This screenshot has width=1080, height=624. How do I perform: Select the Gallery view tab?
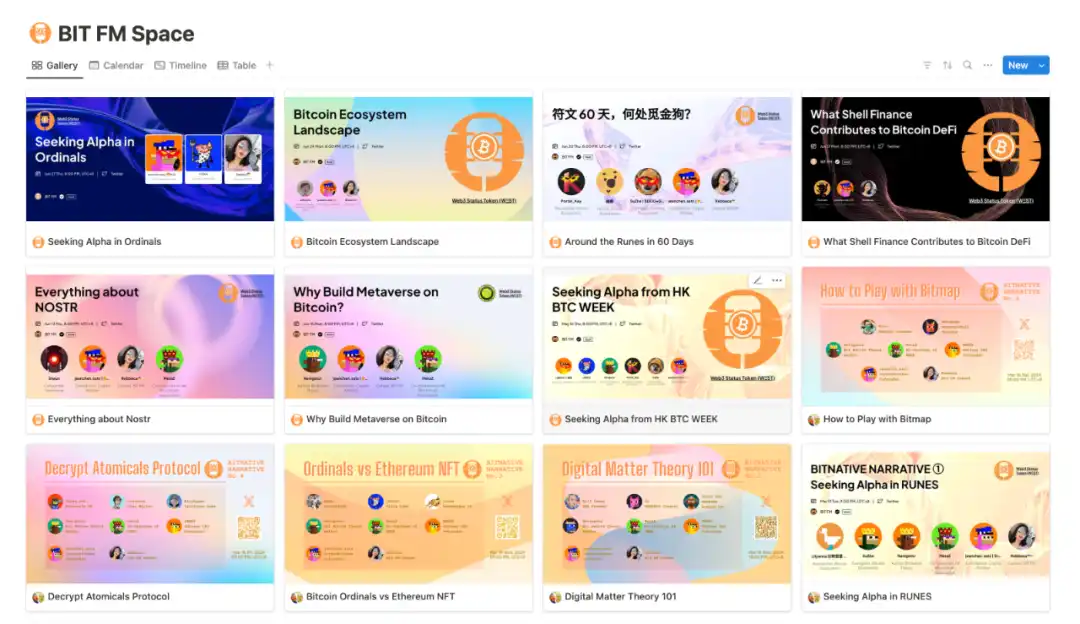pyautogui.click(x=54, y=65)
